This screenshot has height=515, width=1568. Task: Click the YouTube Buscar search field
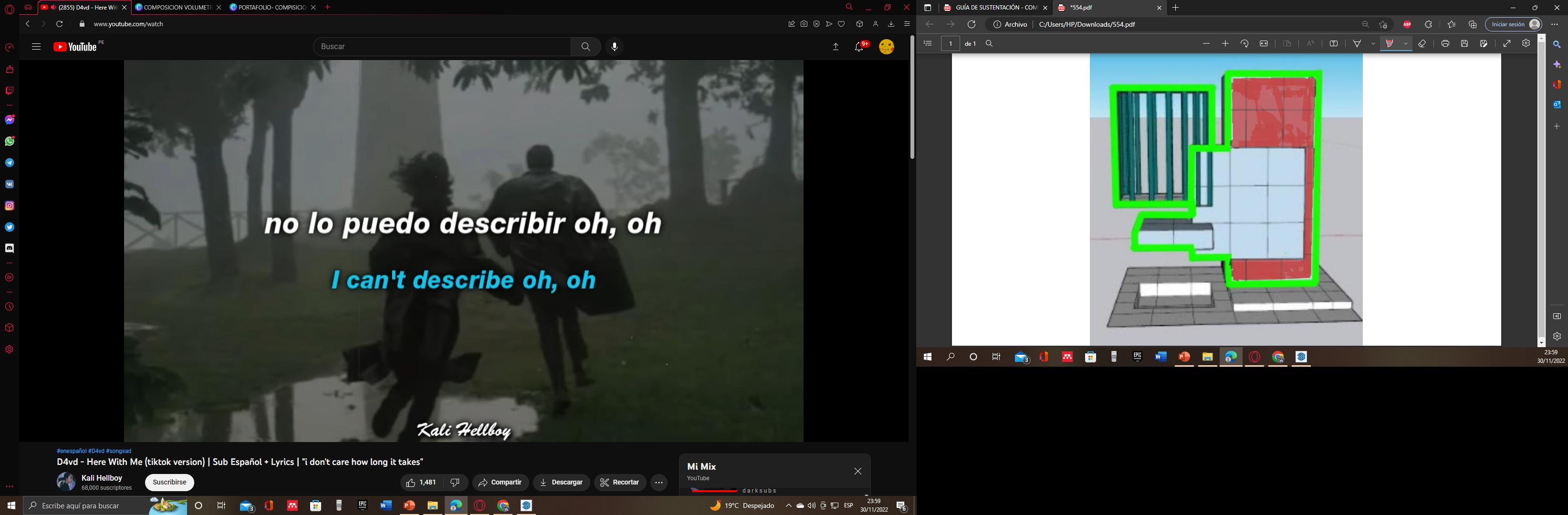click(x=442, y=47)
